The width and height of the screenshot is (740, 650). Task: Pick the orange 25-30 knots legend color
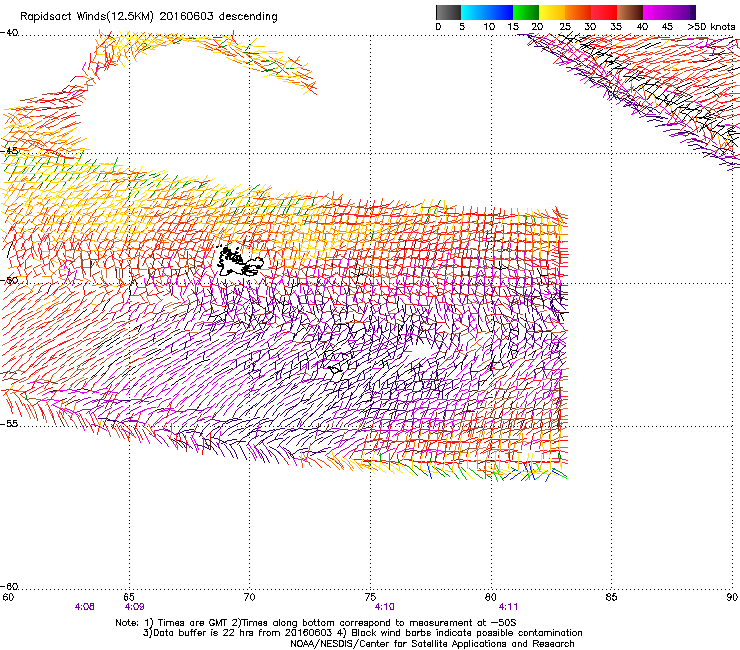578,12
